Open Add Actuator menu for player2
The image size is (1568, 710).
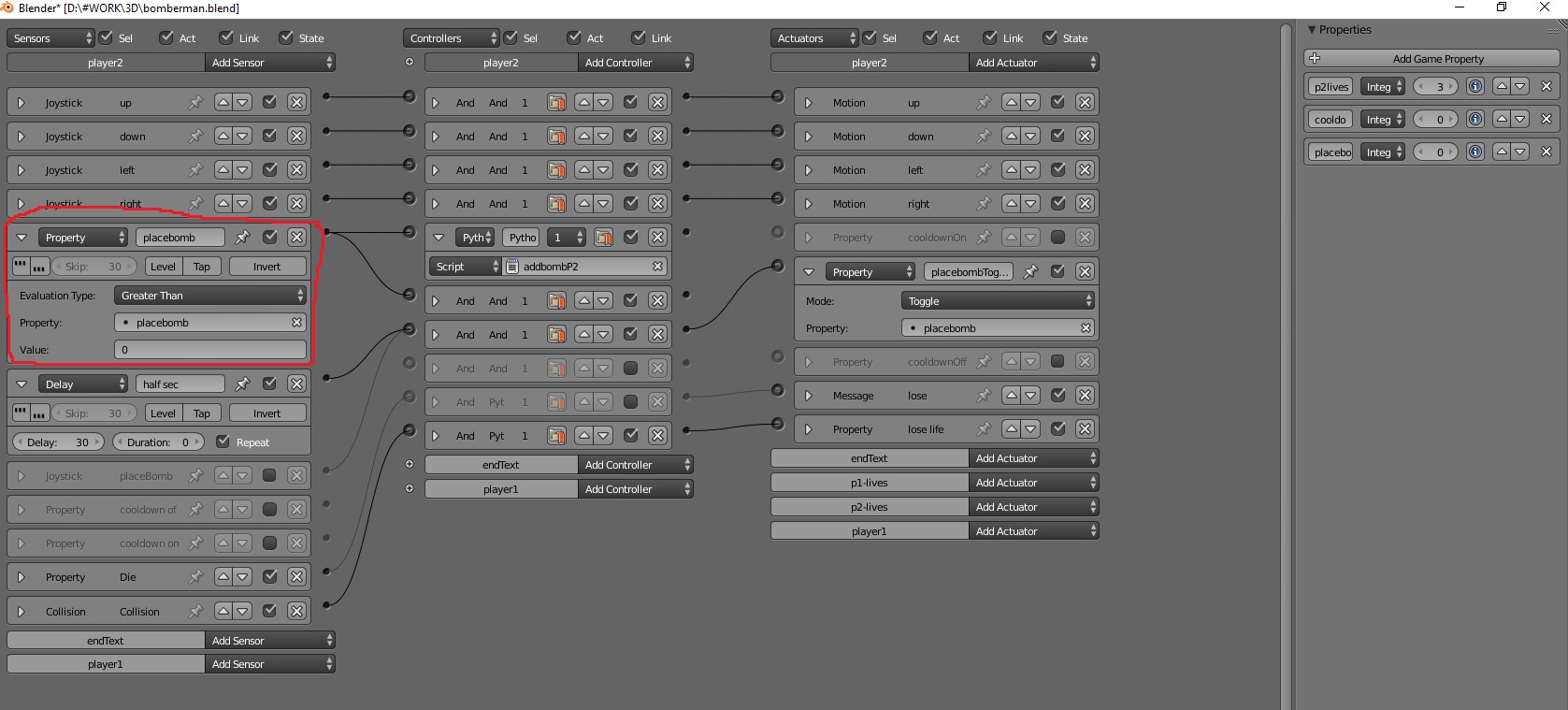coord(1034,63)
